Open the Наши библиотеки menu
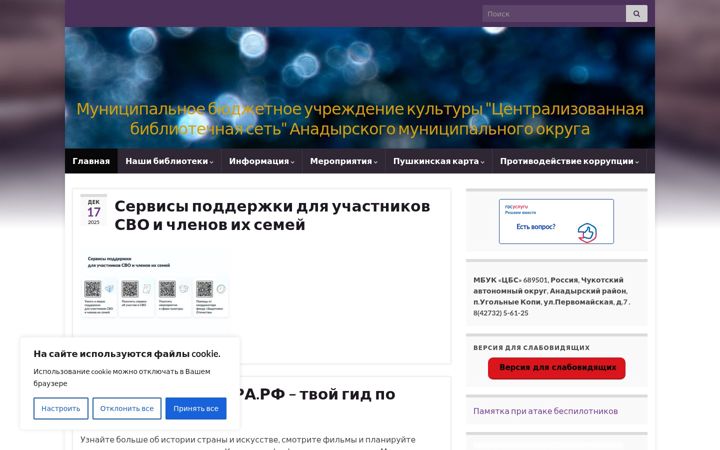The width and height of the screenshot is (720, 450). pos(169,161)
